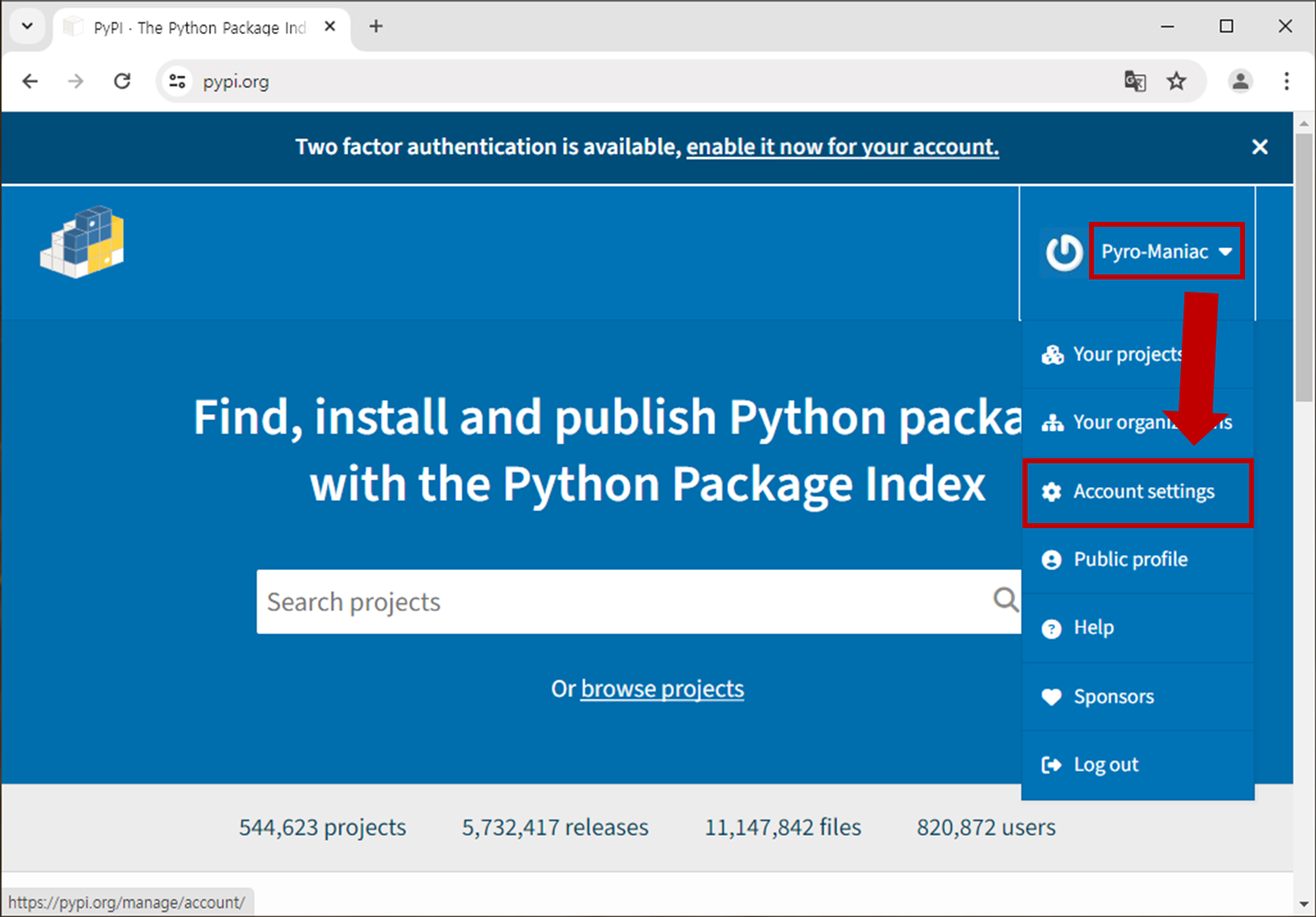Image resolution: width=1316 pixels, height=917 pixels.
Task: Click the browser forward arrow
Action: coord(76,82)
